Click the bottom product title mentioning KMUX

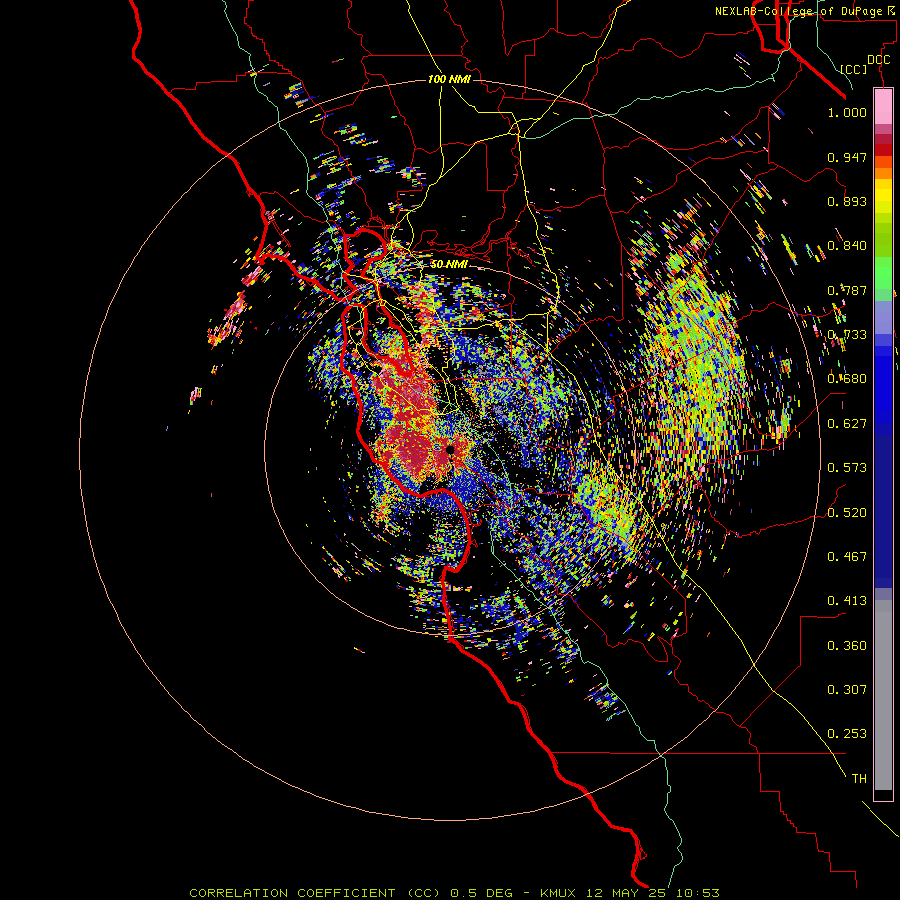(x=454, y=893)
